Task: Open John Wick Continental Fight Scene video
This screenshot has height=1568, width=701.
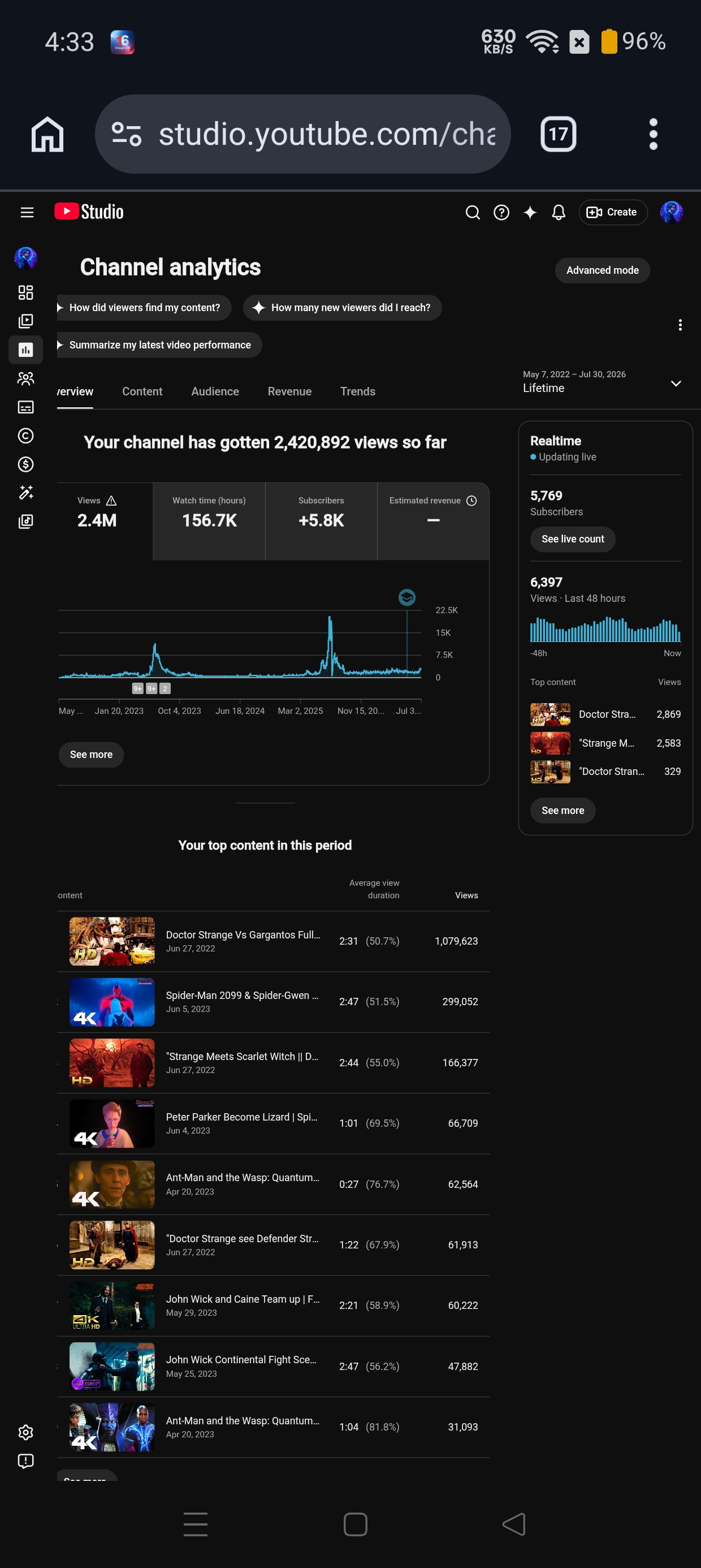Action: (x=273, y=1367)
